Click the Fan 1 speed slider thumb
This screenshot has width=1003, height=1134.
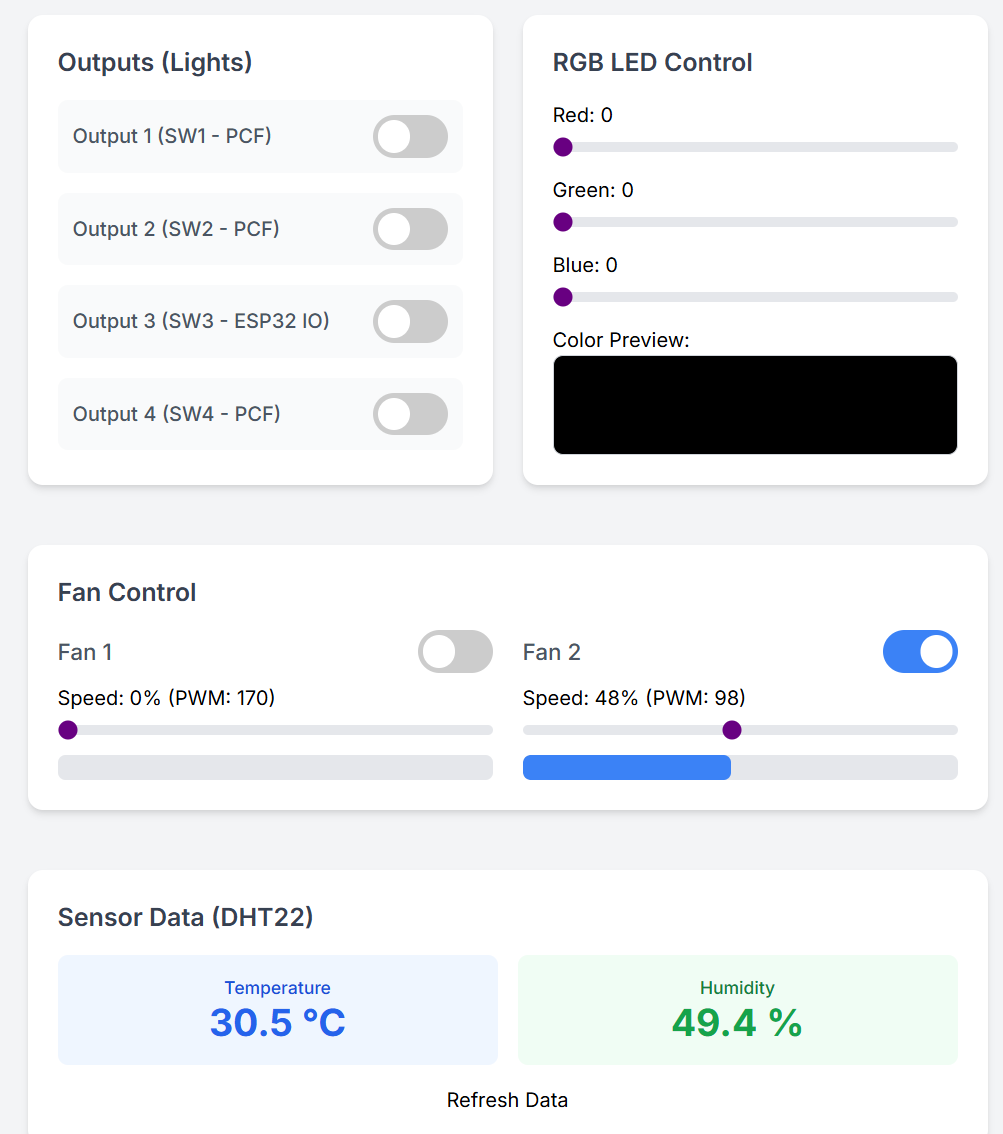pyautogui.click(x=68, y=730)
